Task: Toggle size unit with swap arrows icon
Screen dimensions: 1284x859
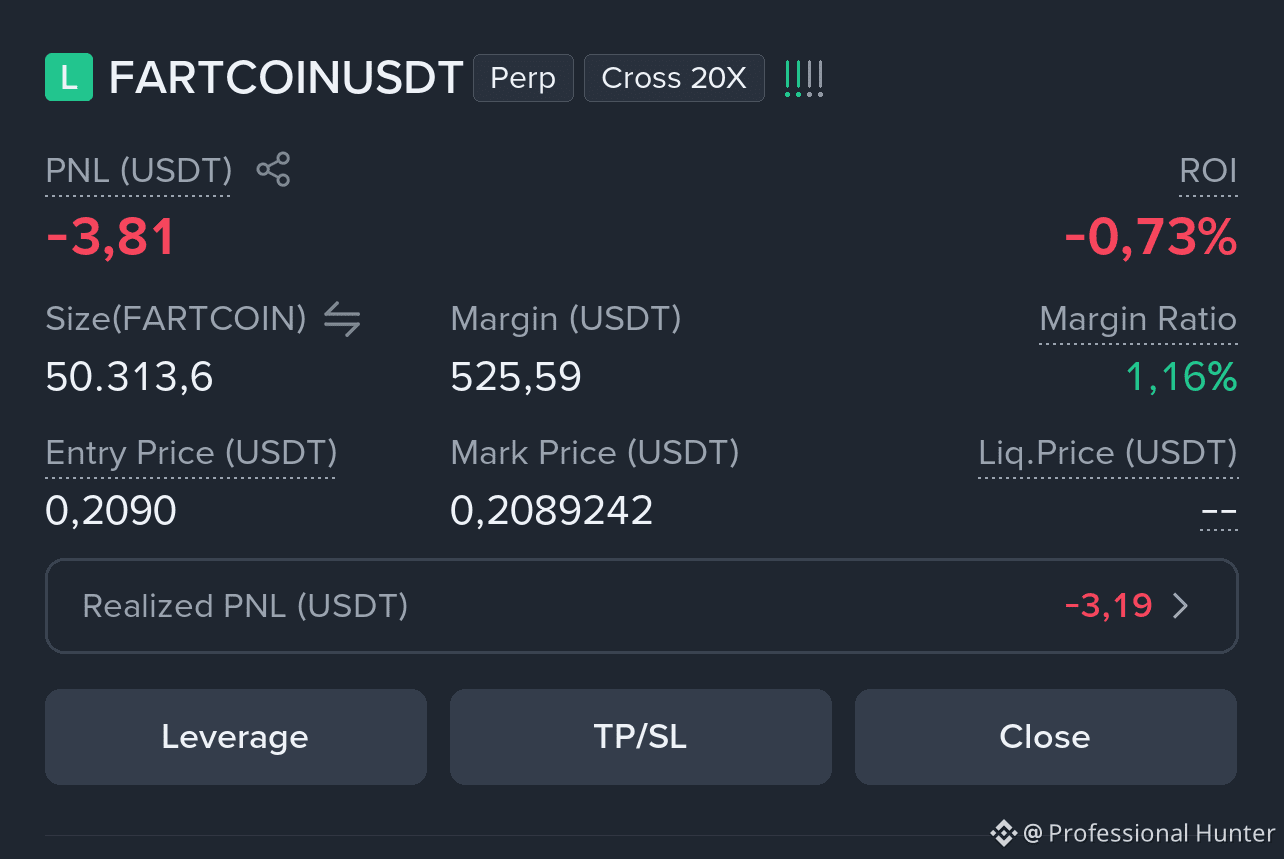Action: pyautogui.click(x=342, y=320)
